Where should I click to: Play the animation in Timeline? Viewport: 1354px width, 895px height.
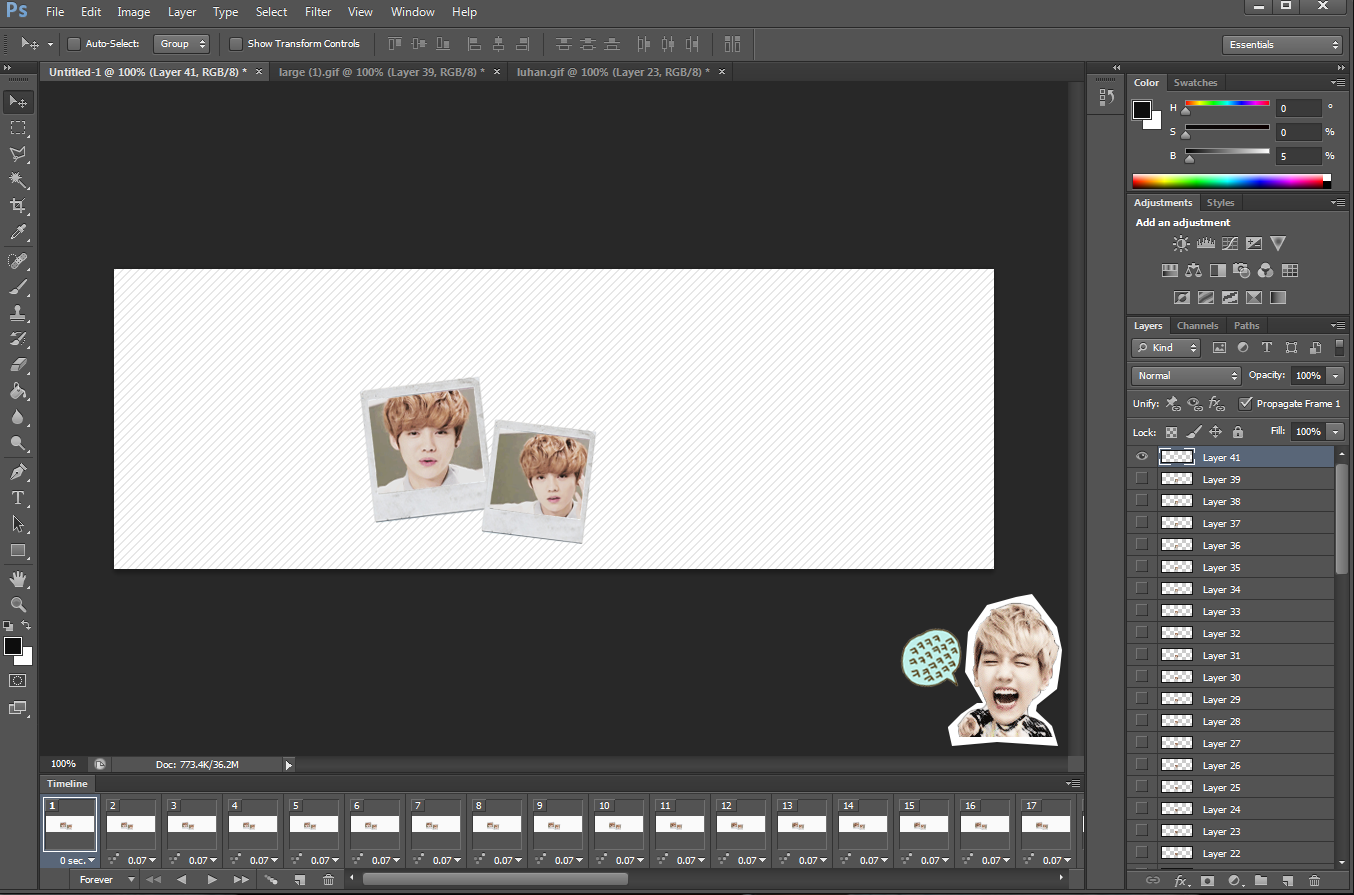point(212,880)
